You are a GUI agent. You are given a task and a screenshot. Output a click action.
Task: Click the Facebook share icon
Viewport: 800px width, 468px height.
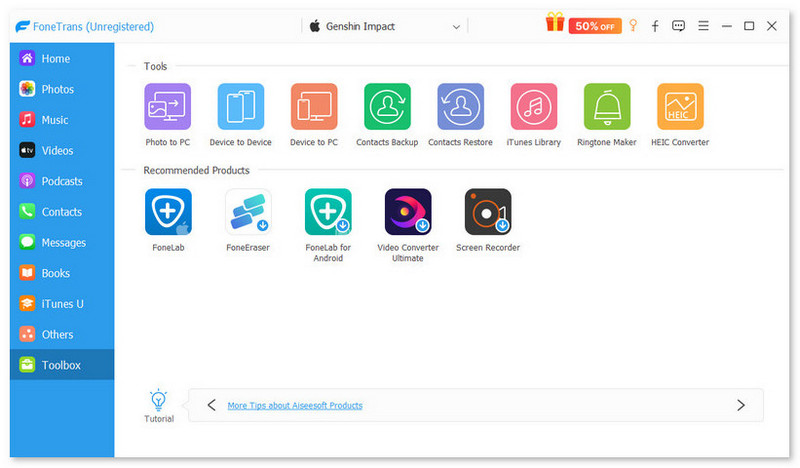655,26
